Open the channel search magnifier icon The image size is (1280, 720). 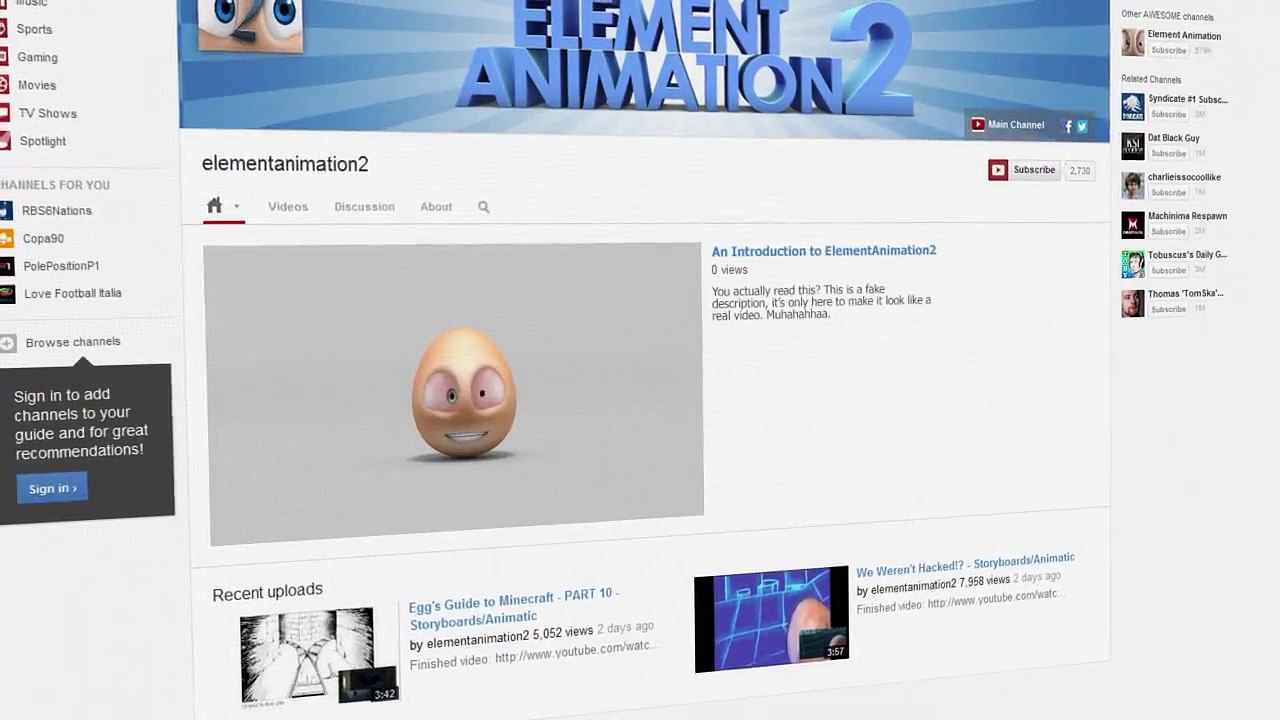[484, 207]
